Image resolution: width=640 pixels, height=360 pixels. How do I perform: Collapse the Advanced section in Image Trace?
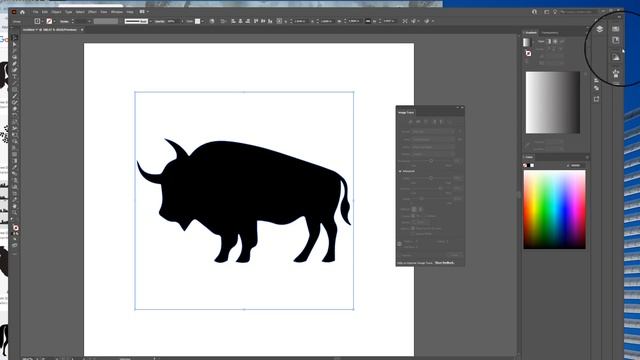tap(400, 171)
